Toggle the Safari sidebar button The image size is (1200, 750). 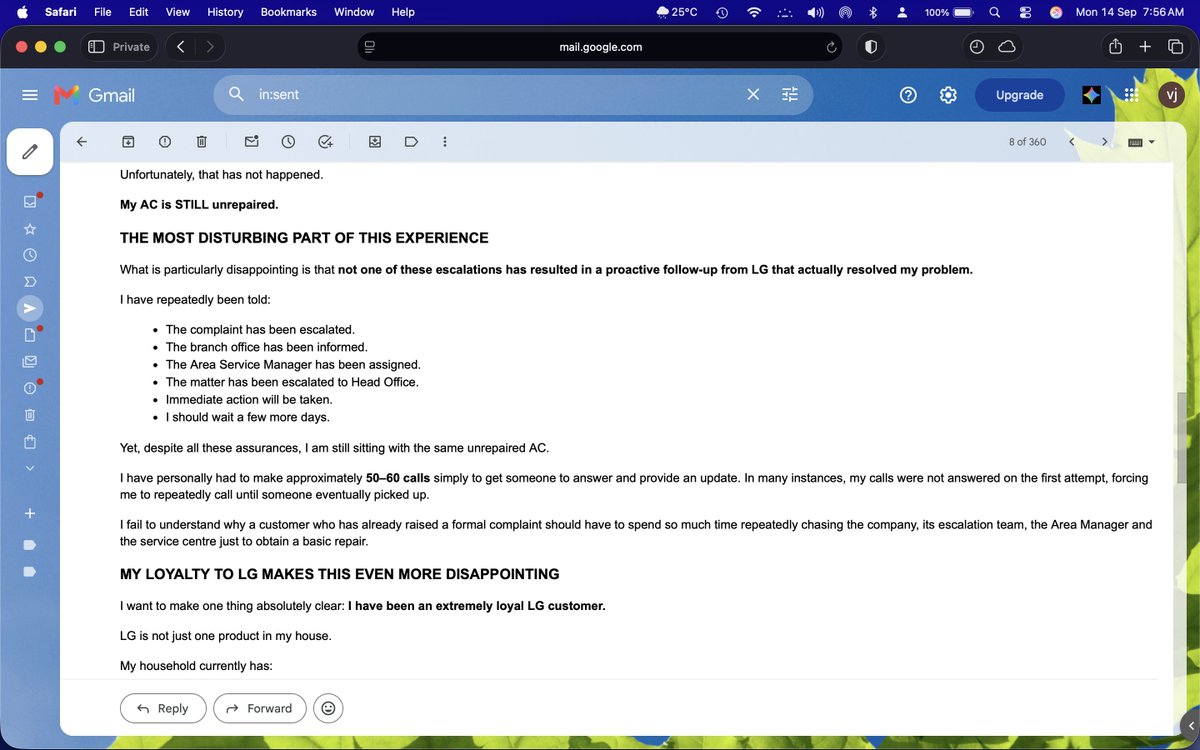pyautogui.click(x=97, y=46)
